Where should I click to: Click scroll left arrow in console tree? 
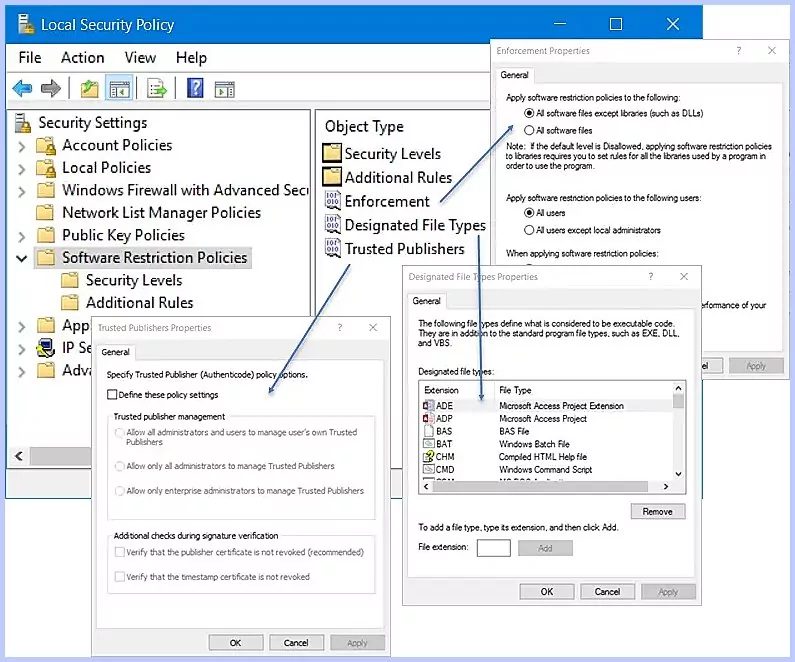19,456
